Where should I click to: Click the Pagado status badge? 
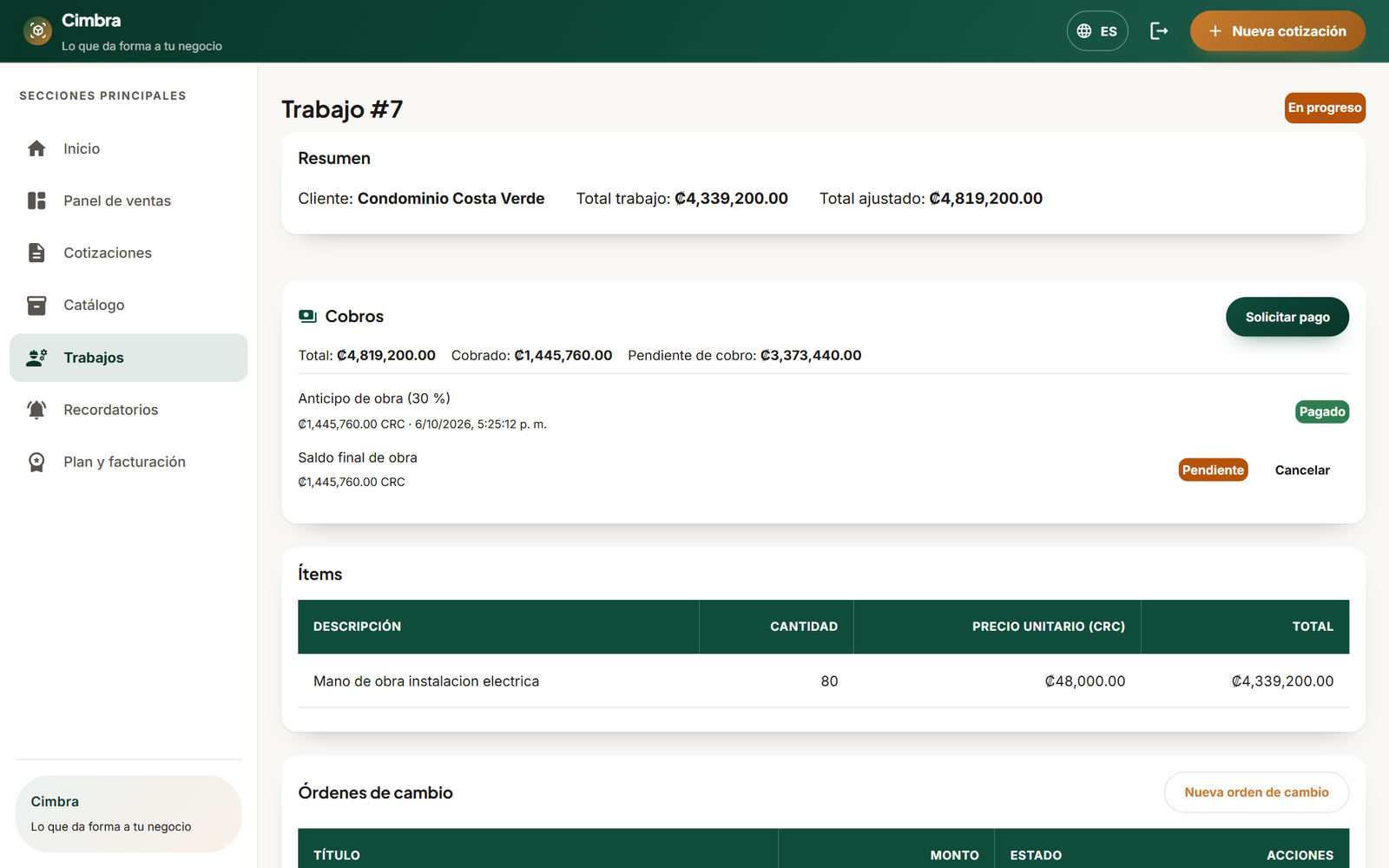1322,411
